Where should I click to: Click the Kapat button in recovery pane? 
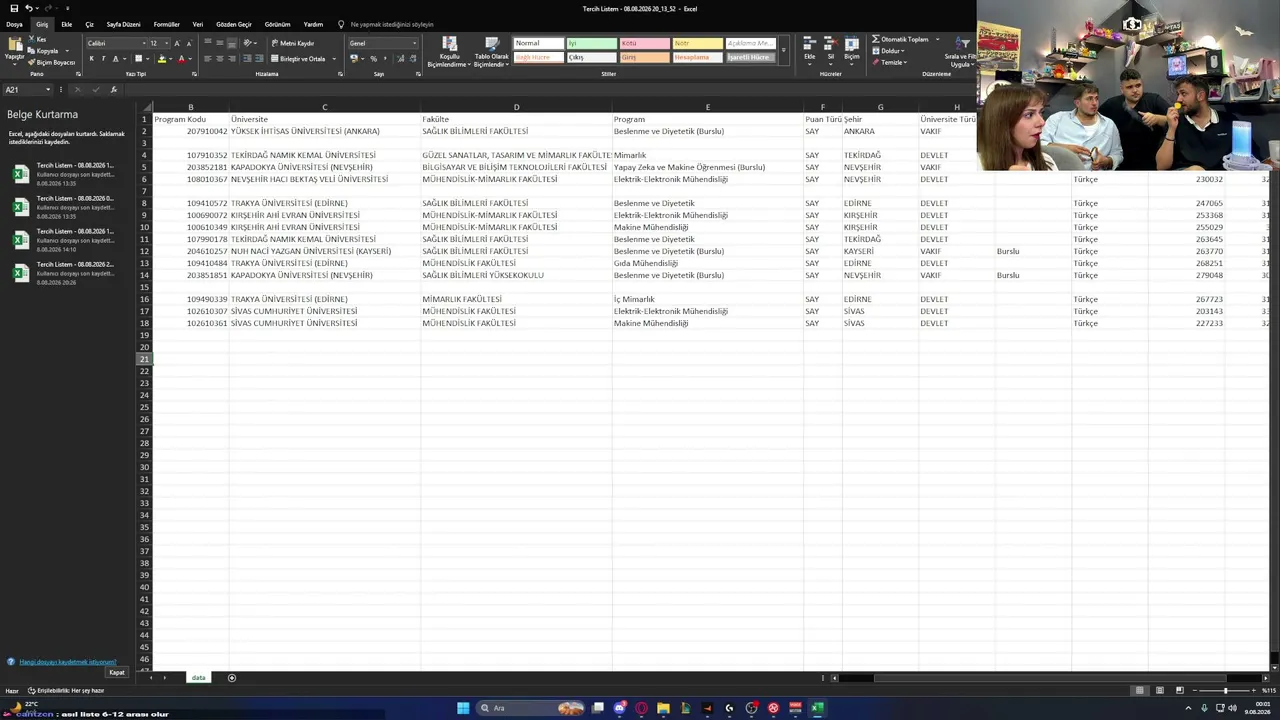point(117,672)
